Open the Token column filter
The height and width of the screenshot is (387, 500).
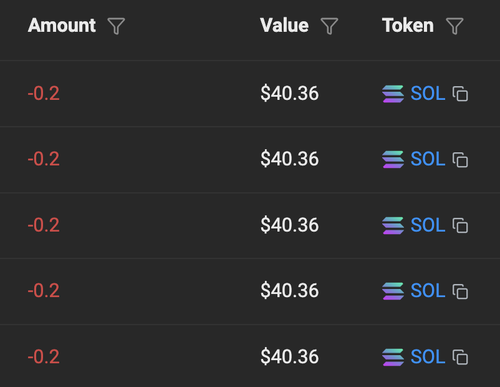pos(455,26)
